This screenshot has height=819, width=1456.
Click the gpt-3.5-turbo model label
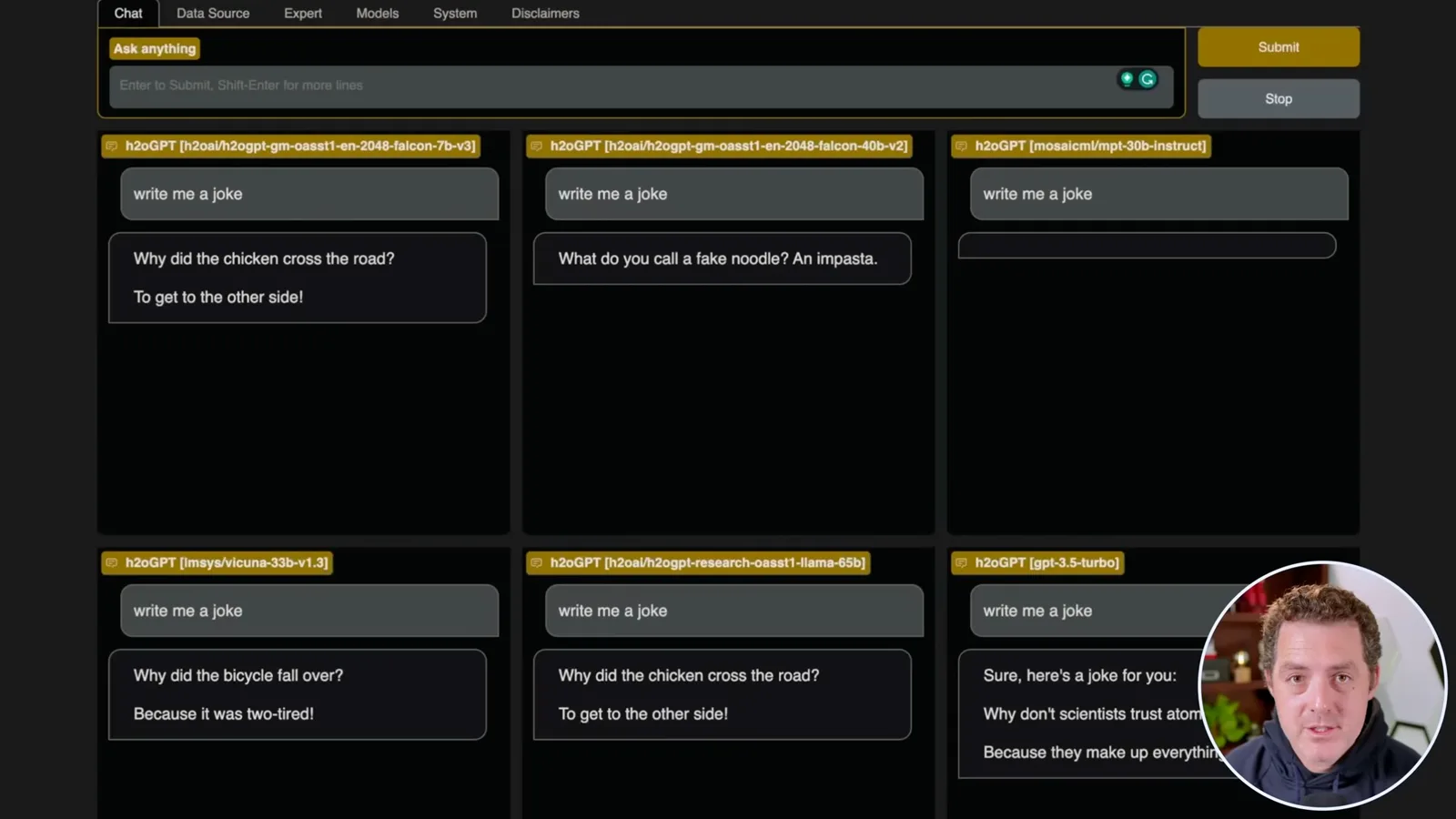coord(1038,562)
